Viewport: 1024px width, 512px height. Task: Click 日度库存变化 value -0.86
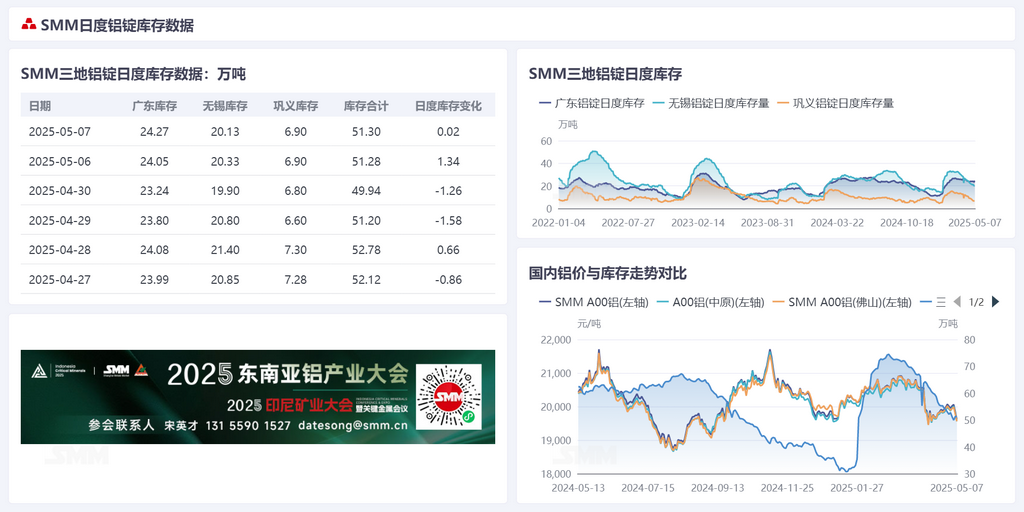(x=448, y=280)
